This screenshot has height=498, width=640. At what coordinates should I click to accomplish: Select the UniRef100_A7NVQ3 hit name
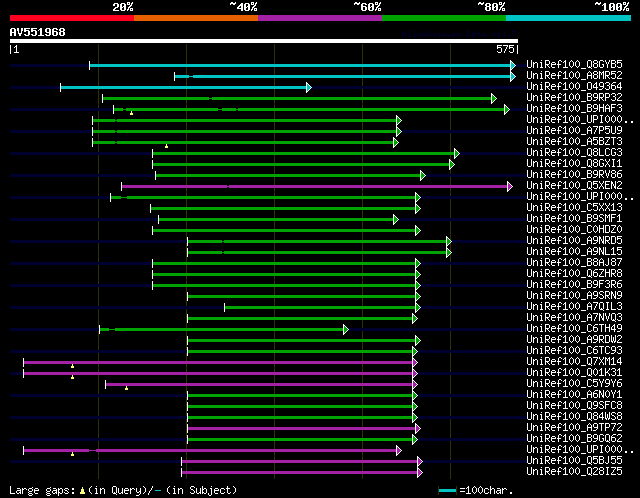pos(574,318)
